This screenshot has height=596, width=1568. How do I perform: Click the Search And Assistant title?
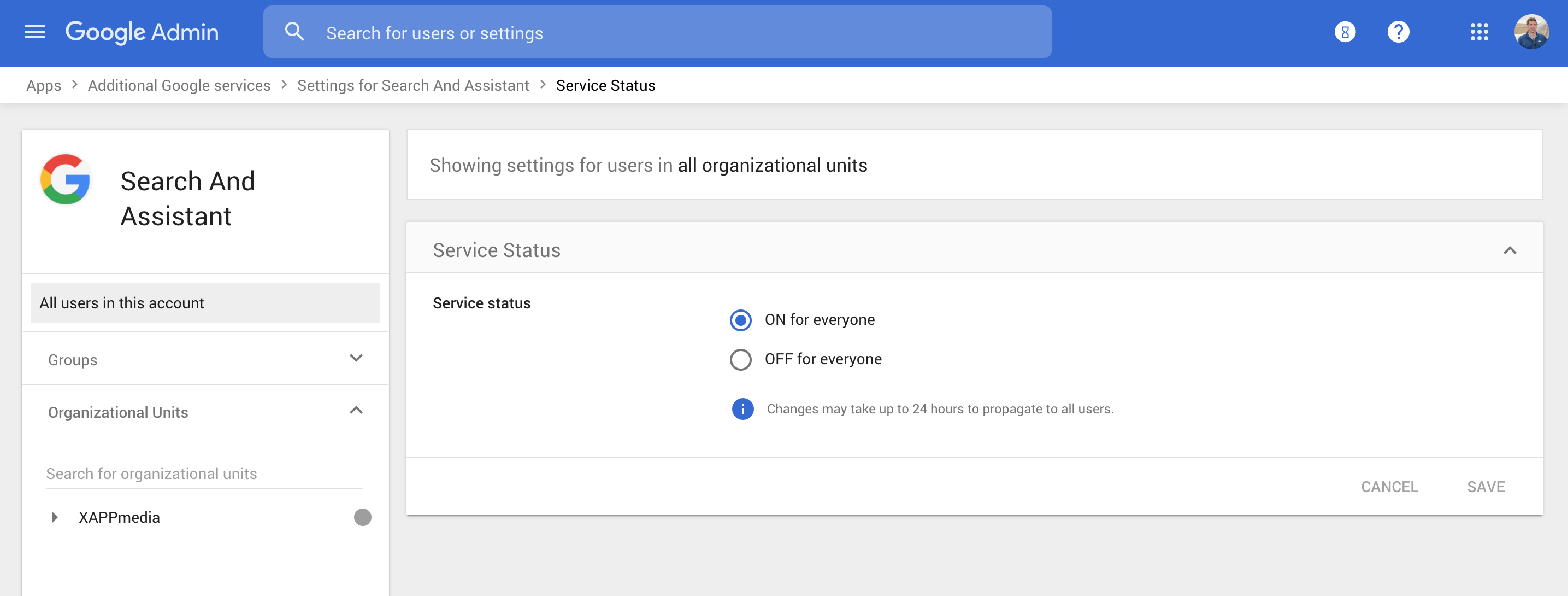(187, 198)
